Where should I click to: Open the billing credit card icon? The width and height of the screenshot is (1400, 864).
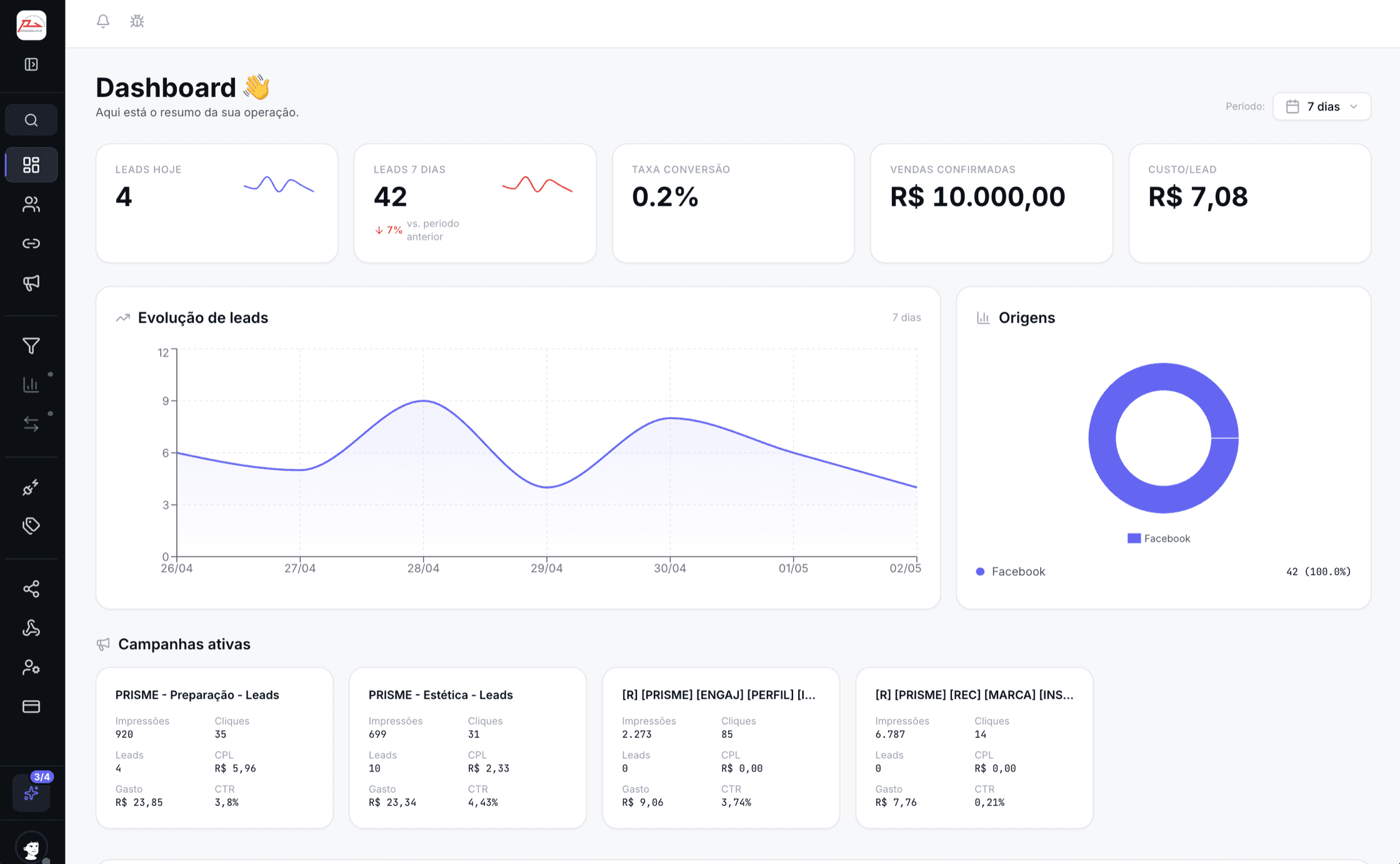tap(31, 706)
